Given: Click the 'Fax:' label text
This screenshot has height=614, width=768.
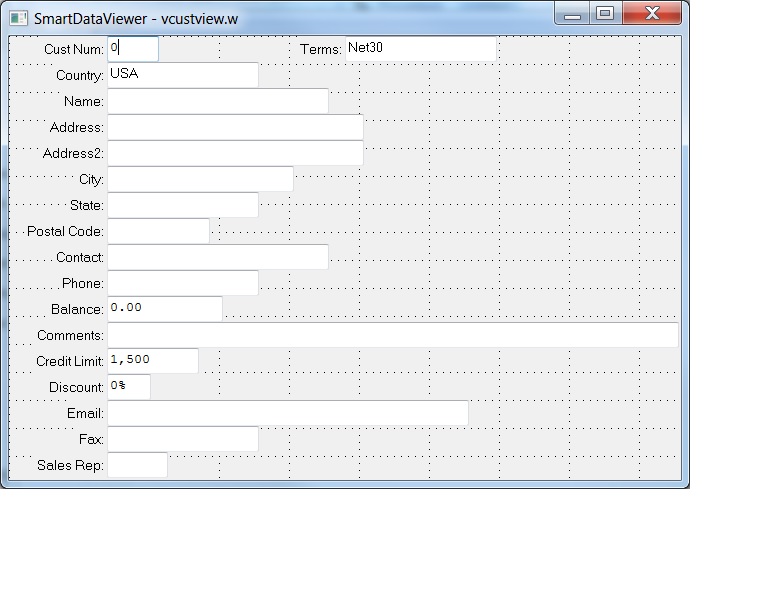Looking at the screenshot, I should pos(91,439).
